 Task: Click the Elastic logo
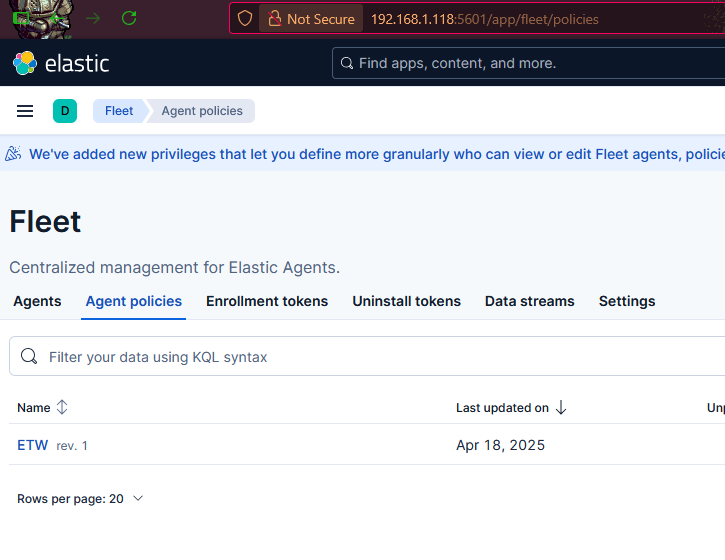click(61, 63)
